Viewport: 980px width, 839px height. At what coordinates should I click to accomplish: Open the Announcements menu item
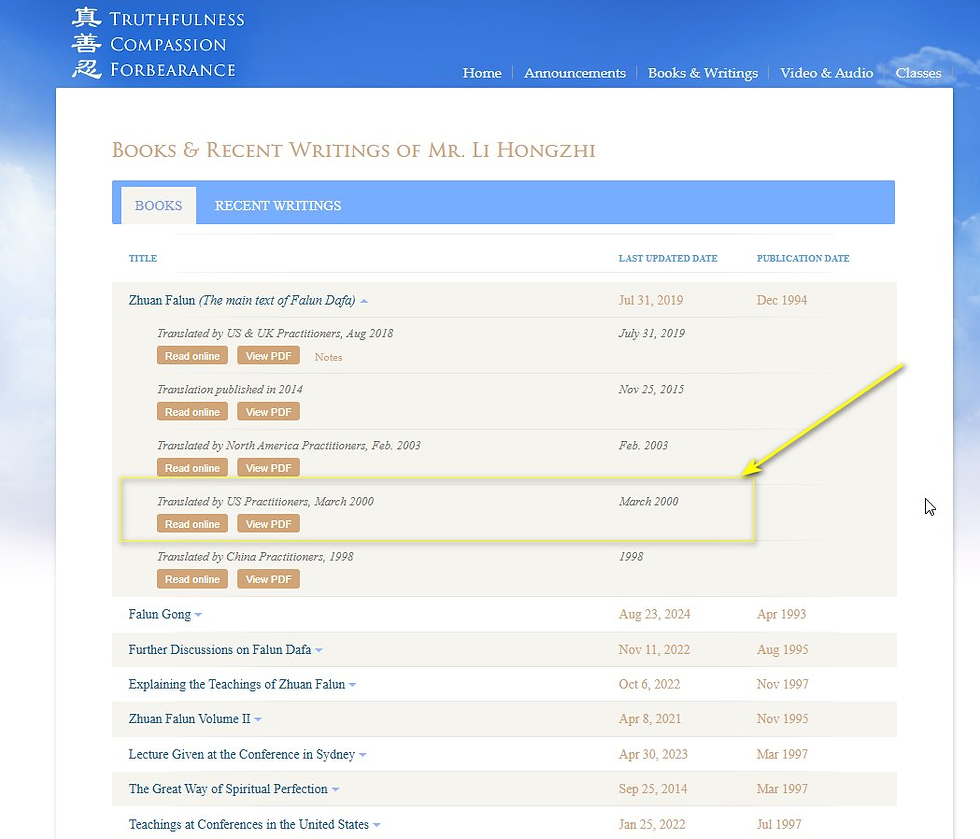tap(574, 73)
